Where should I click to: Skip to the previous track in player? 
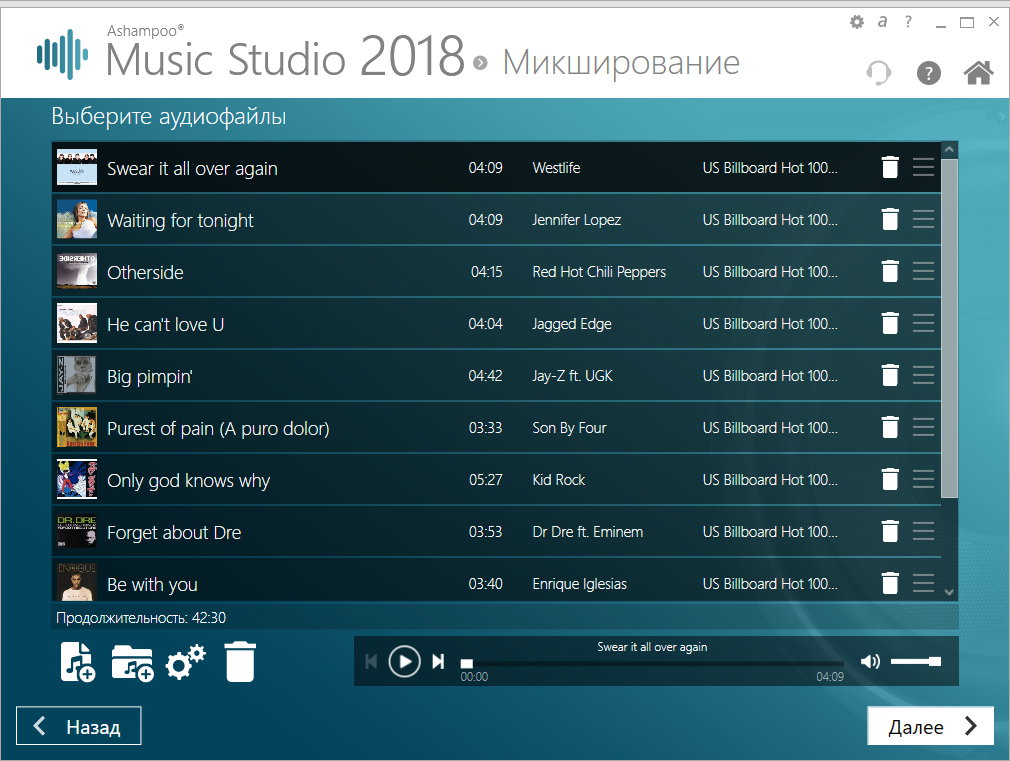coord(371,661)
